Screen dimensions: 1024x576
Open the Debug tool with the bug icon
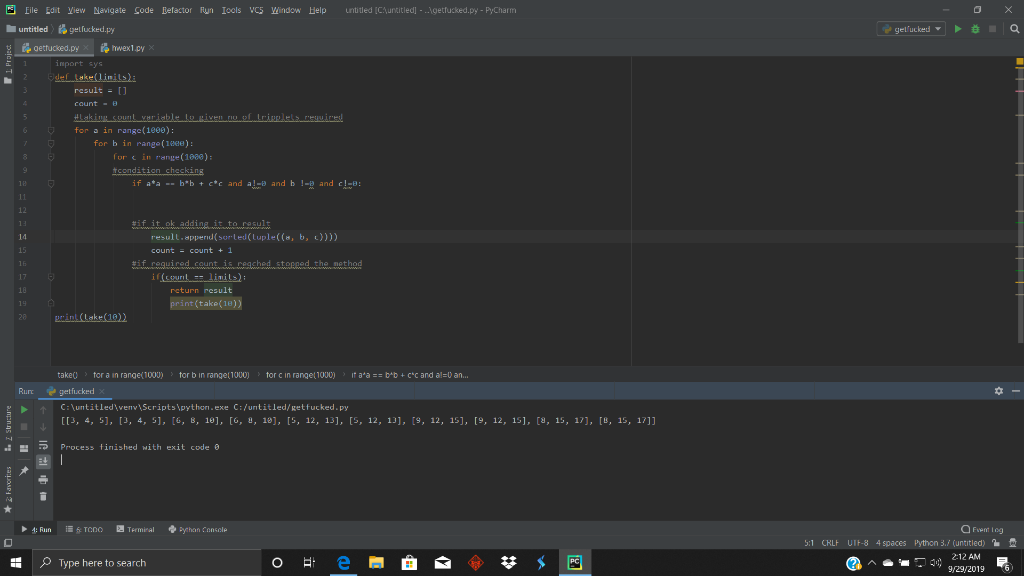[975, 29]
